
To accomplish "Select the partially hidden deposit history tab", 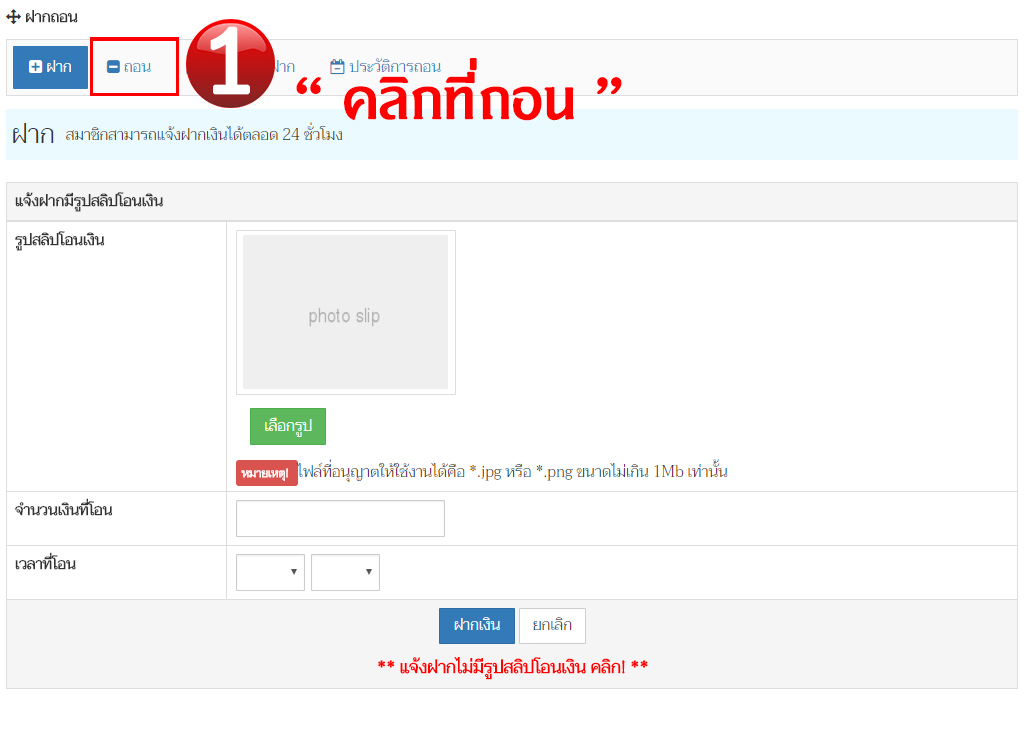I will 284,67.
